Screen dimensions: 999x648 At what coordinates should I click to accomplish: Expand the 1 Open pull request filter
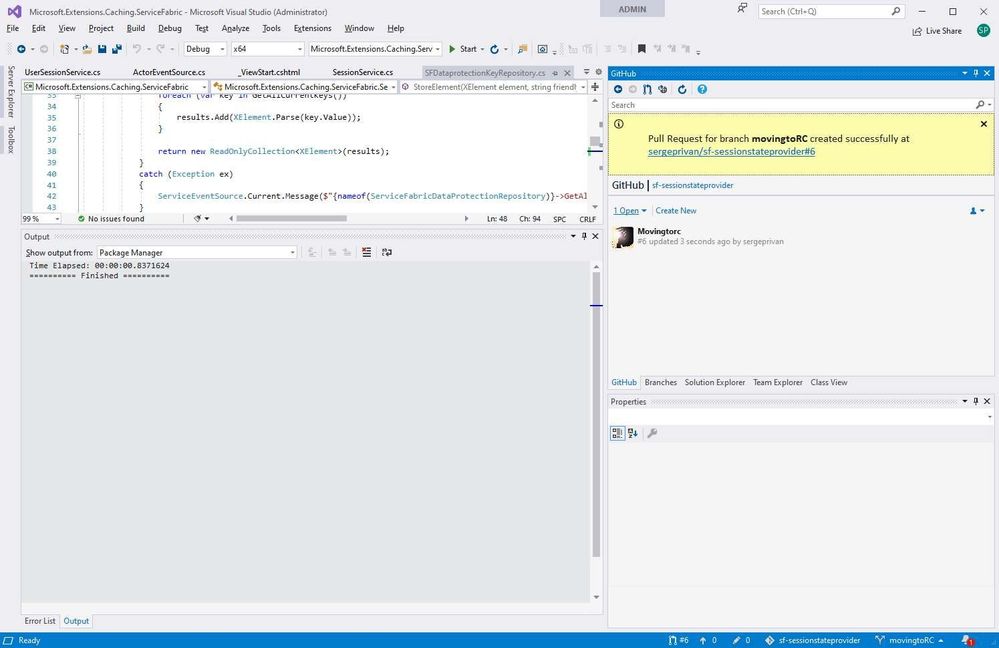[629, 211]
